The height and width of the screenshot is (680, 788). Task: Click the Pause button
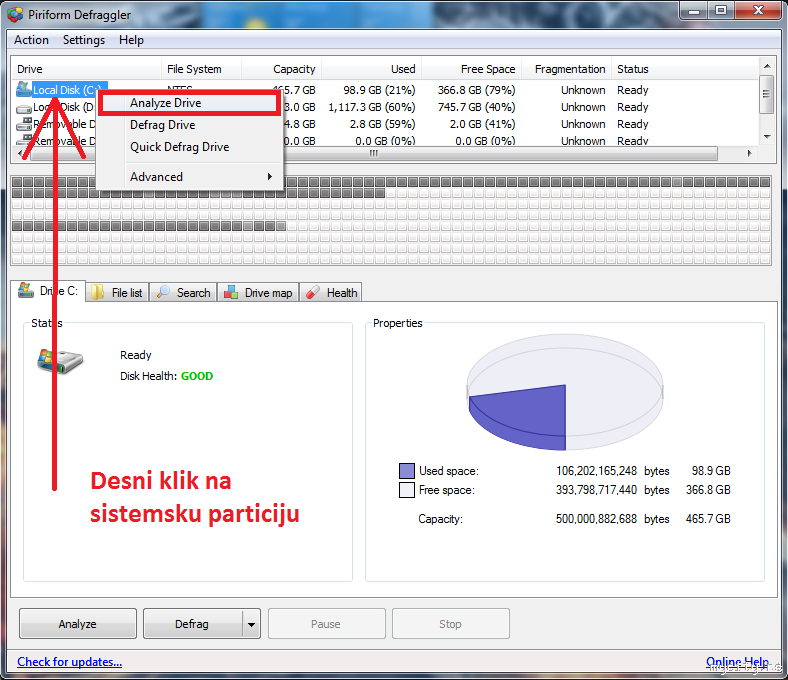point(326,624)
